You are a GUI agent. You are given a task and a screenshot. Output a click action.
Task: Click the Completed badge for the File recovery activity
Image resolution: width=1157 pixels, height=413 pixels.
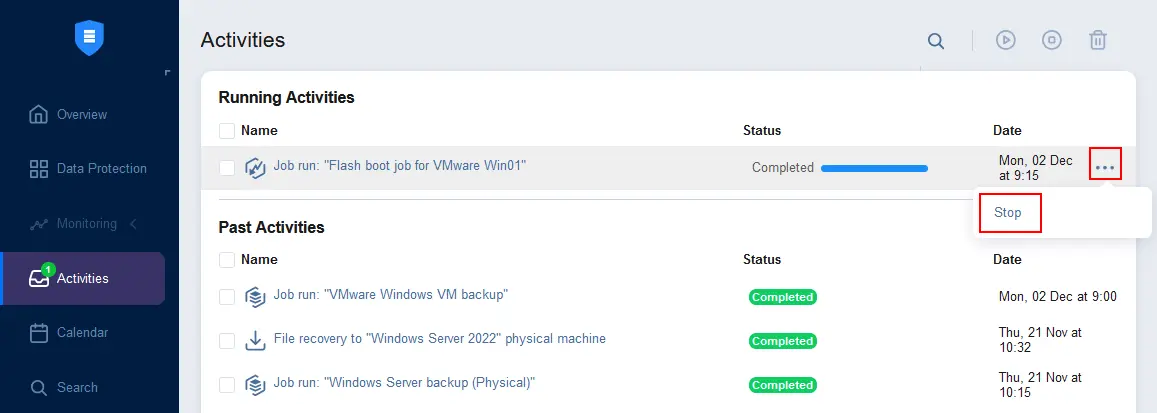pos(783,341)
